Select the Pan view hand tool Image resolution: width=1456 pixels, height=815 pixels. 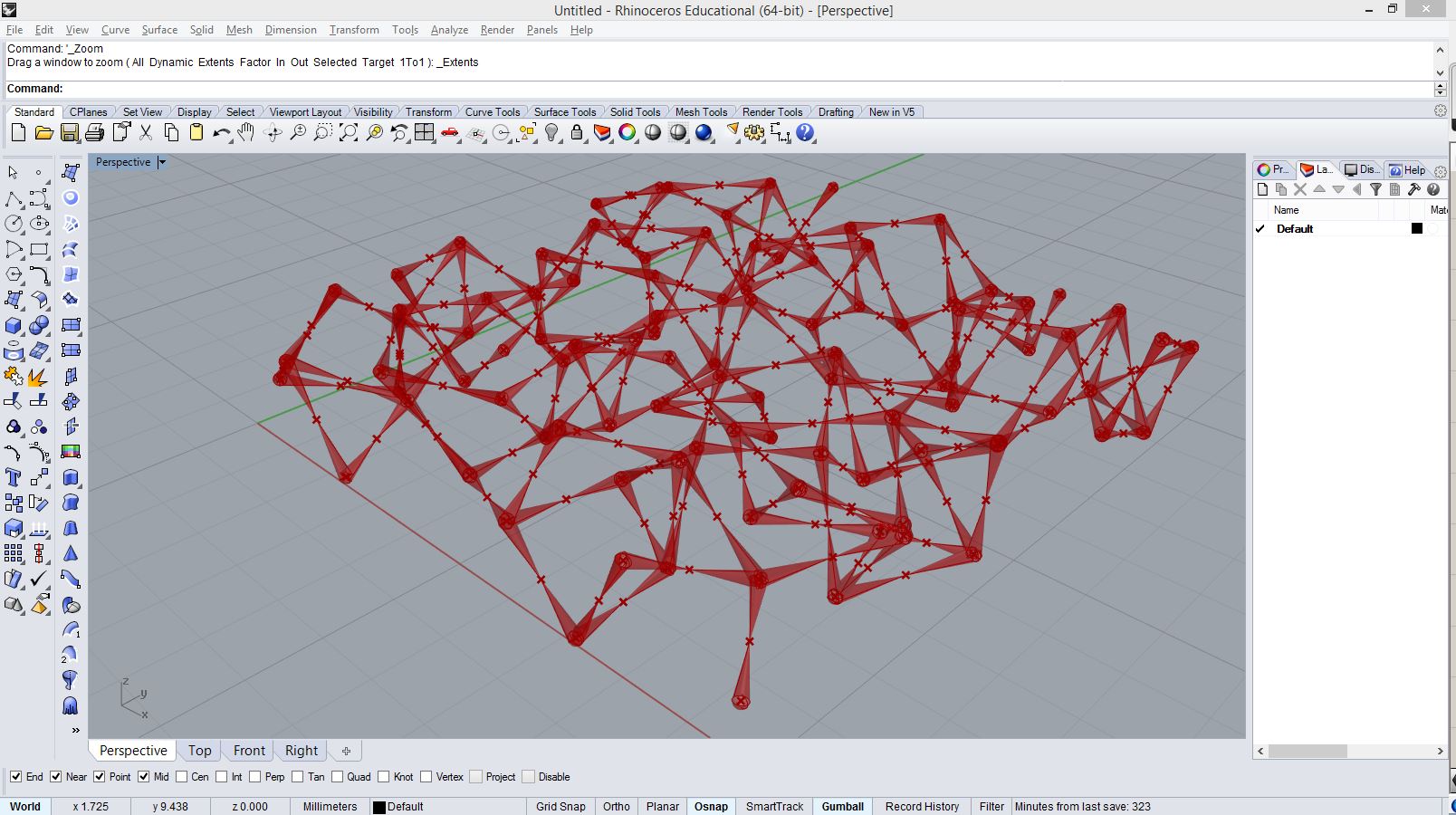(x=246, y=133)
